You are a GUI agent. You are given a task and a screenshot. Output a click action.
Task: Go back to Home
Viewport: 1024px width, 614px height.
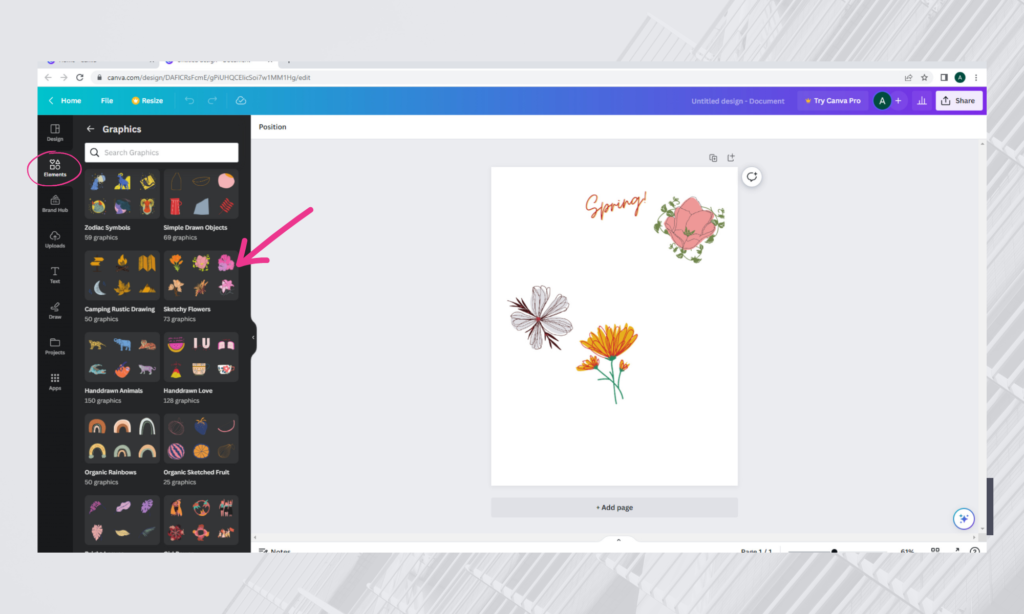[65, 101]
